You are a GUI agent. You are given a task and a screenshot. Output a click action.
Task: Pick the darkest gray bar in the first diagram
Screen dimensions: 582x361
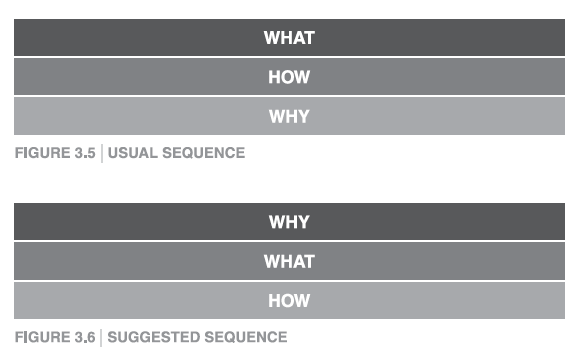[x=289, y=37]
